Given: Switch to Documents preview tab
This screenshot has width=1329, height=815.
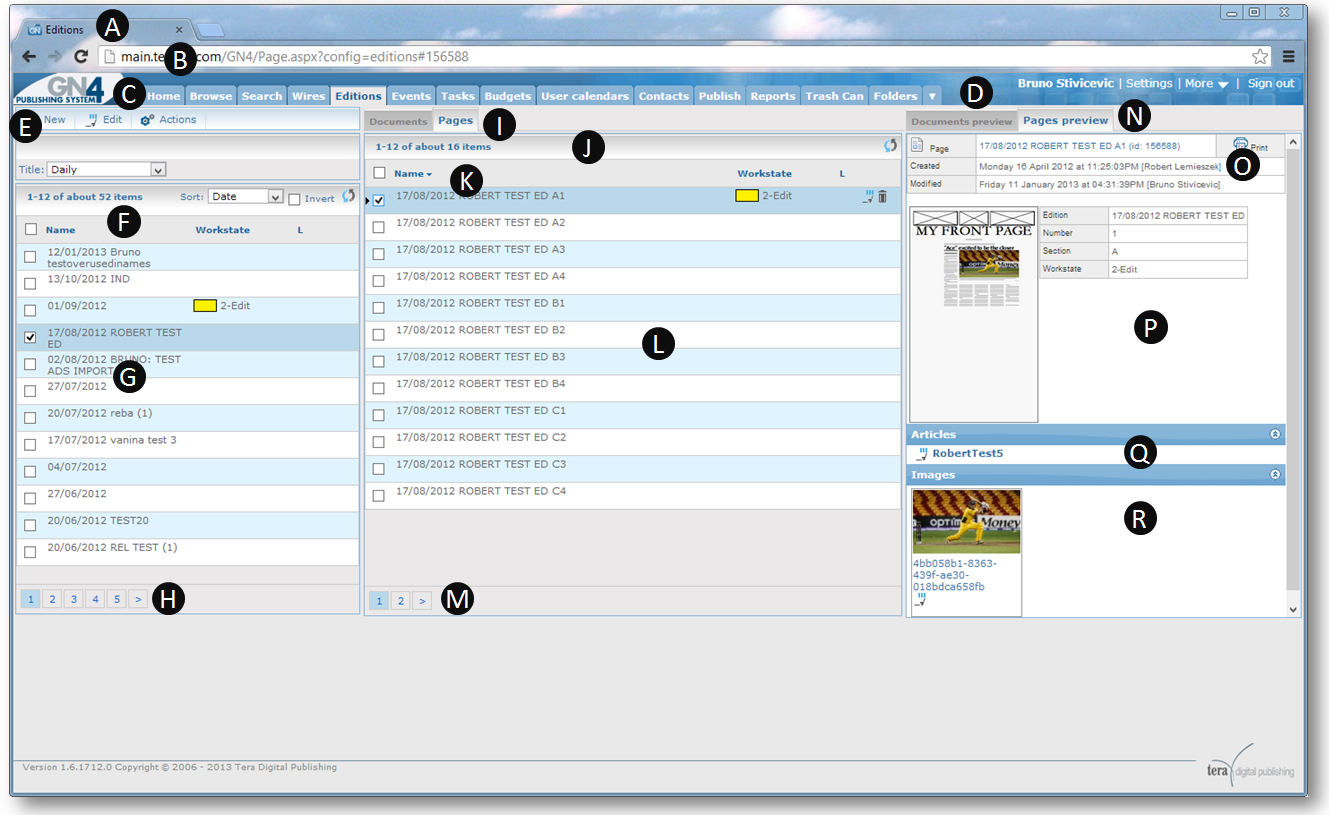Looking at the screenshot, I should (962, 121).
